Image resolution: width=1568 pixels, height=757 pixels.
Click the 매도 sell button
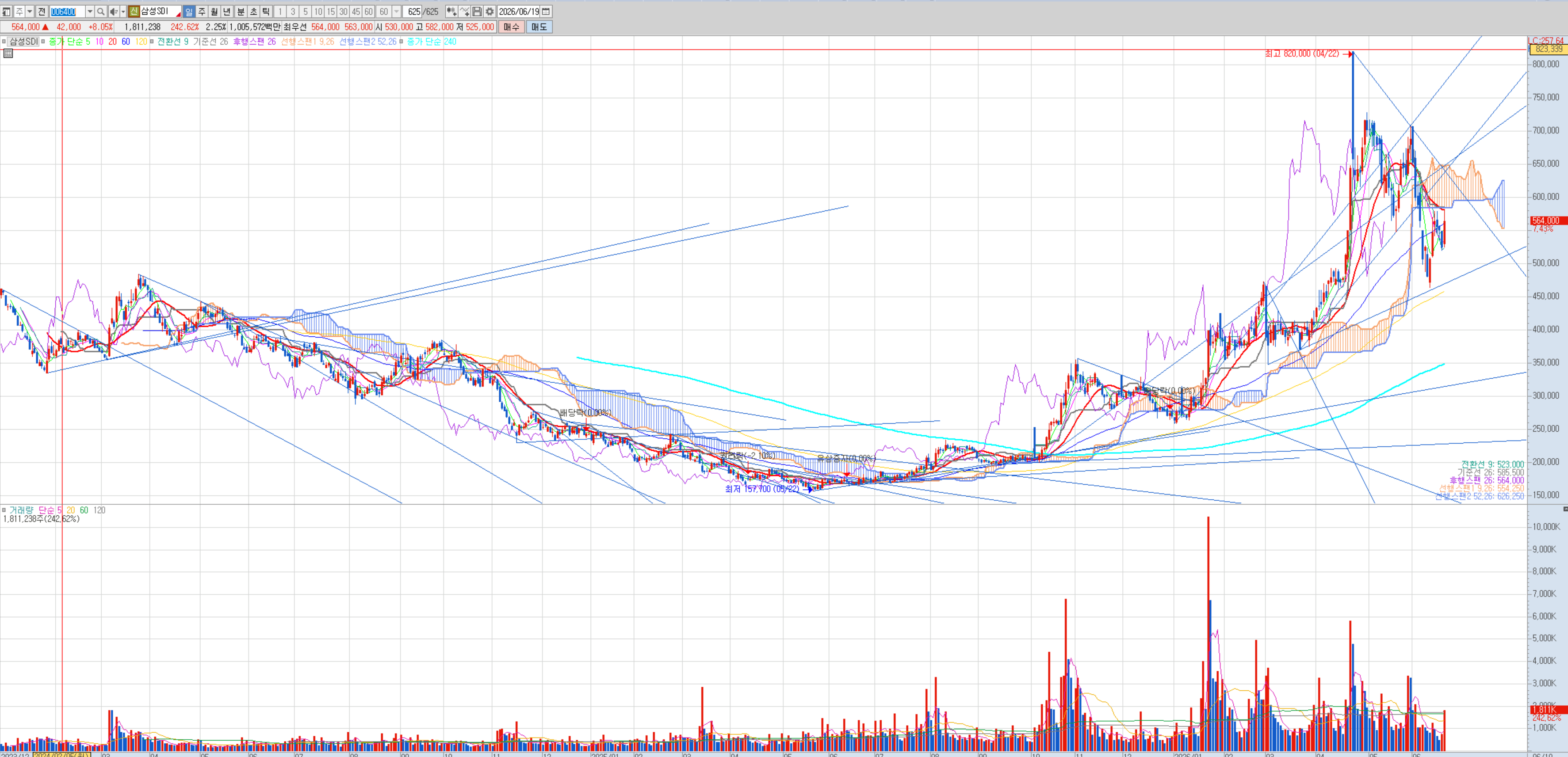click(x=539, y=27)
